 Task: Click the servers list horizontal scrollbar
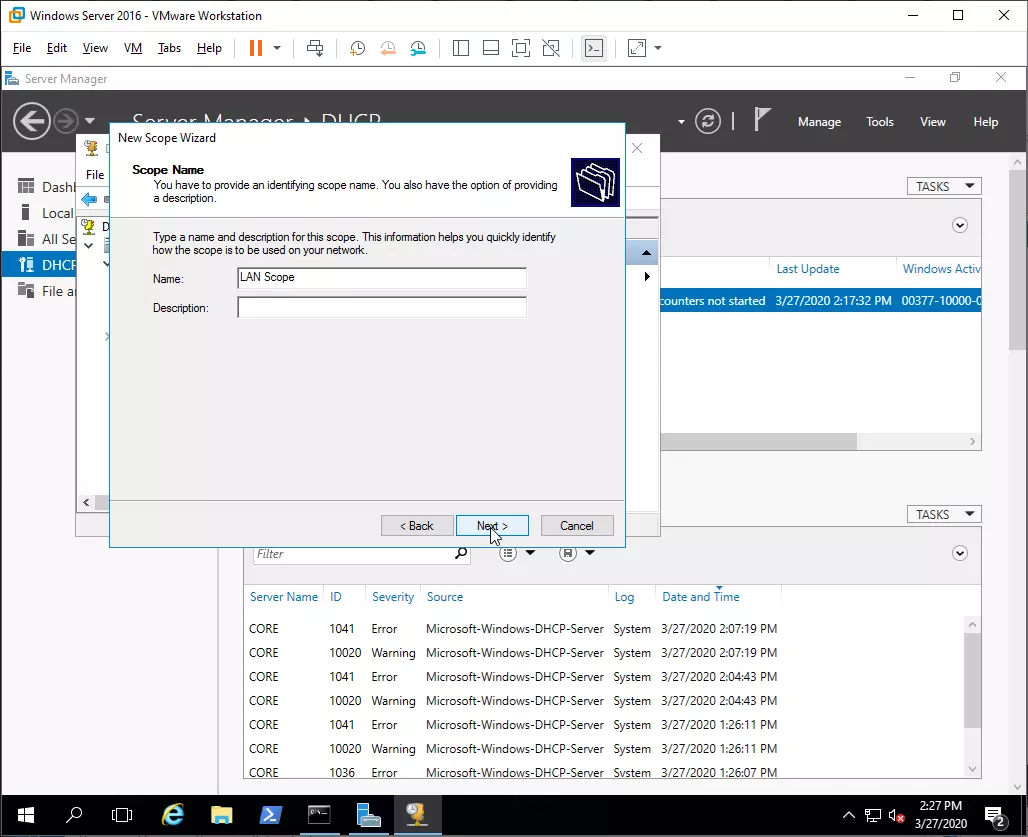click(759, 442)
